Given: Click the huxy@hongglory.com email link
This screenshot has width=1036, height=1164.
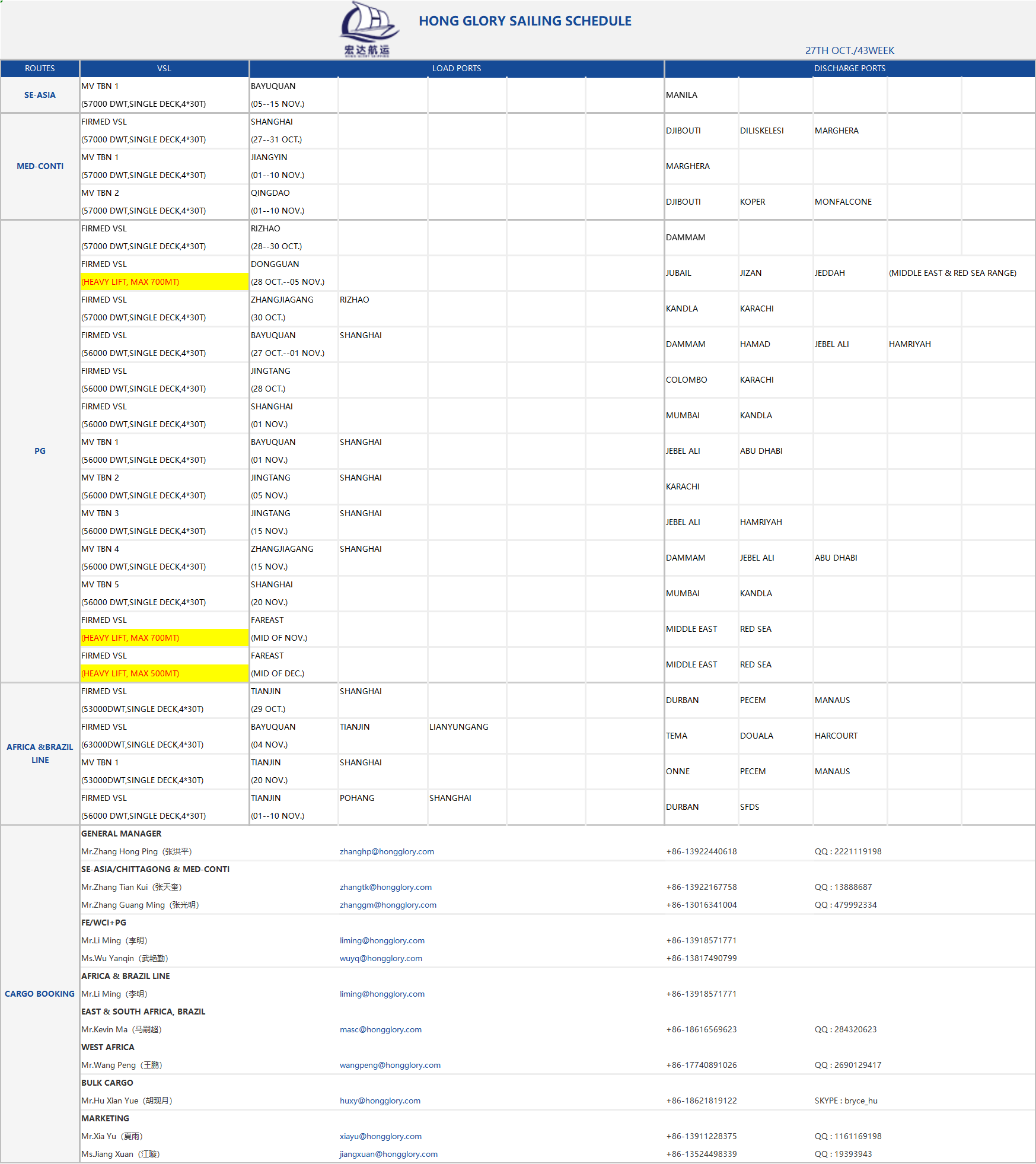Looking at the screenshot, I should [380, 1101].
